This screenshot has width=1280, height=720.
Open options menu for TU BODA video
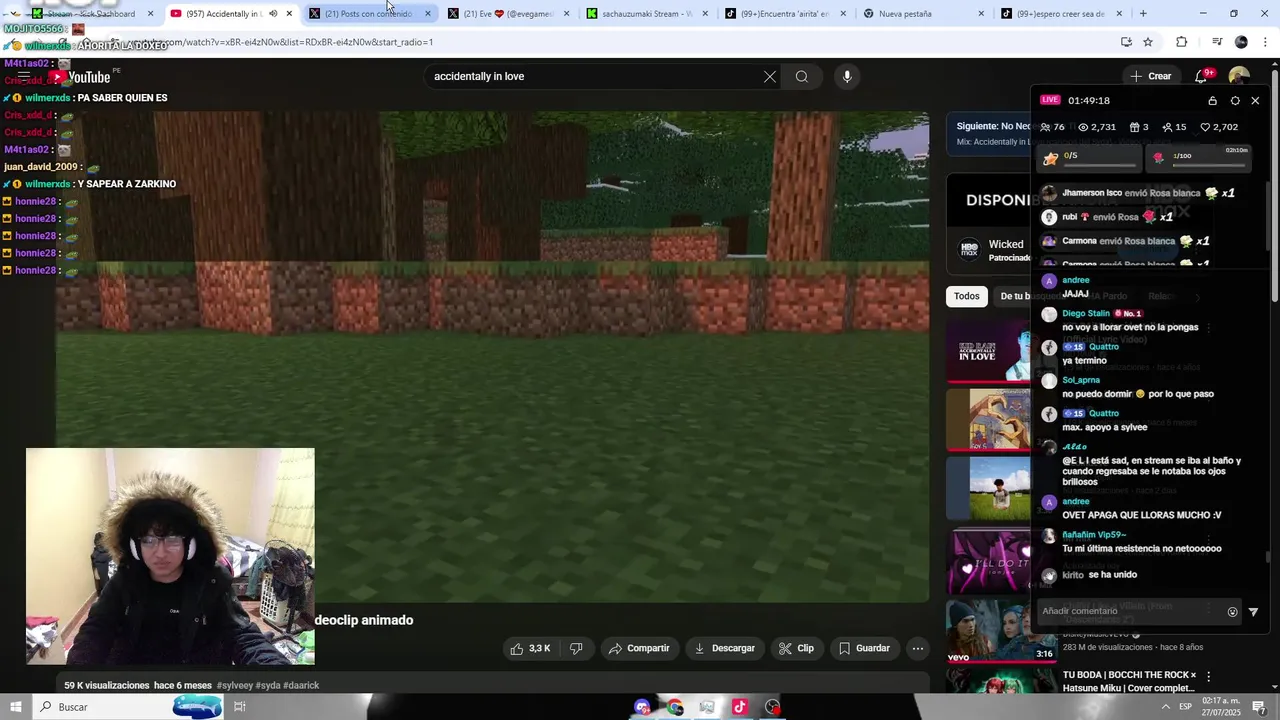[x=1208, y=676]
